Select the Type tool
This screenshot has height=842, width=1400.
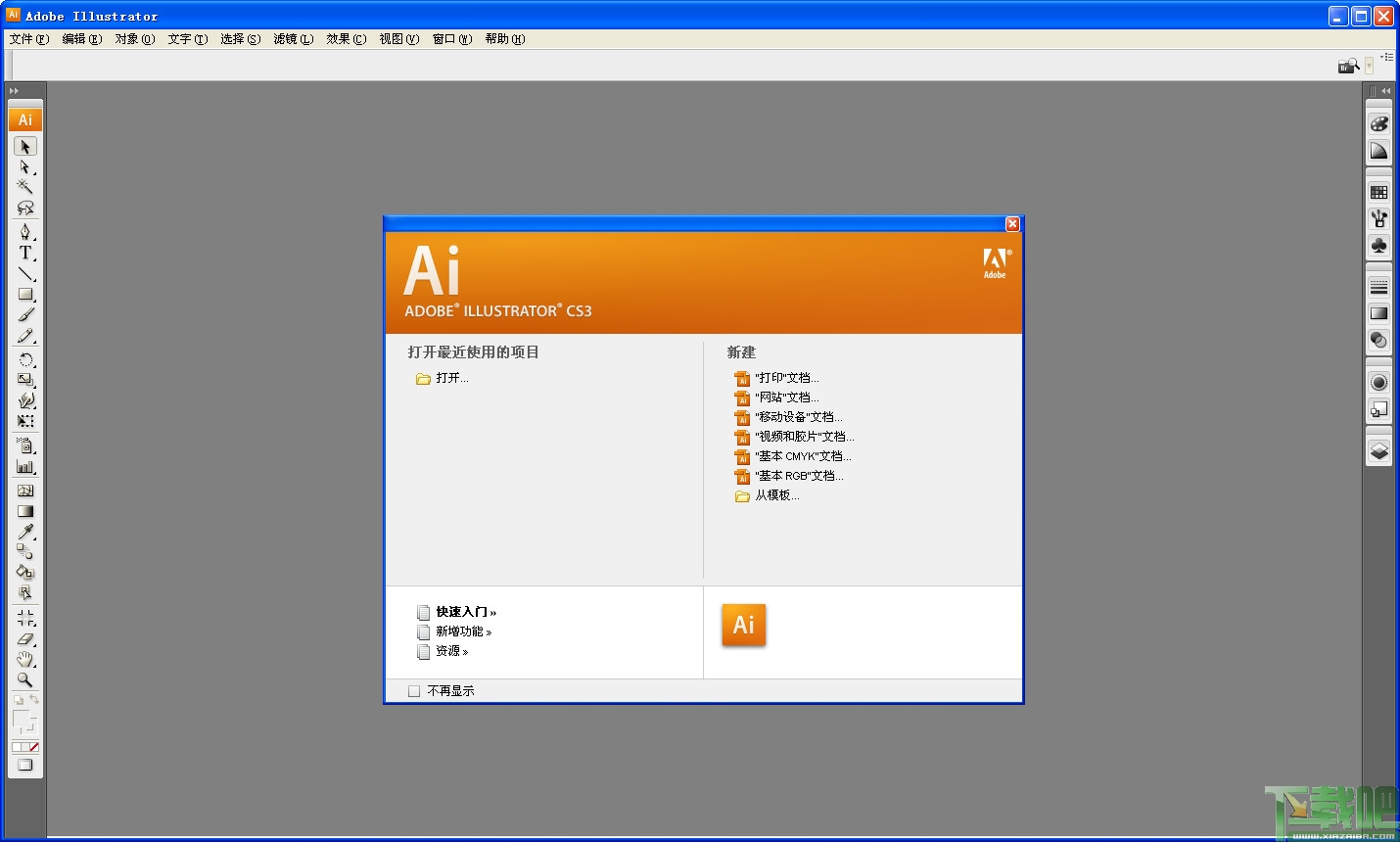25,253
